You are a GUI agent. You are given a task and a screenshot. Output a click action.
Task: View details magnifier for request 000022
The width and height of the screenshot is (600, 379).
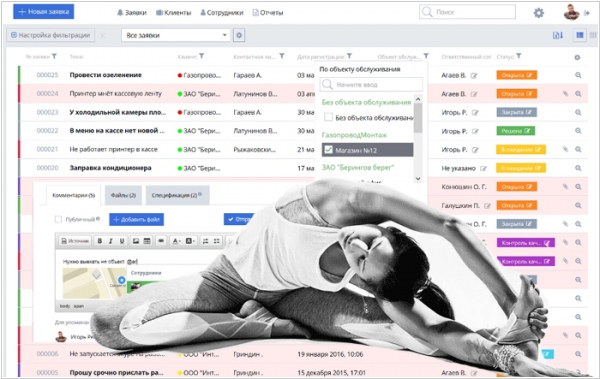(x=578, y=131)
